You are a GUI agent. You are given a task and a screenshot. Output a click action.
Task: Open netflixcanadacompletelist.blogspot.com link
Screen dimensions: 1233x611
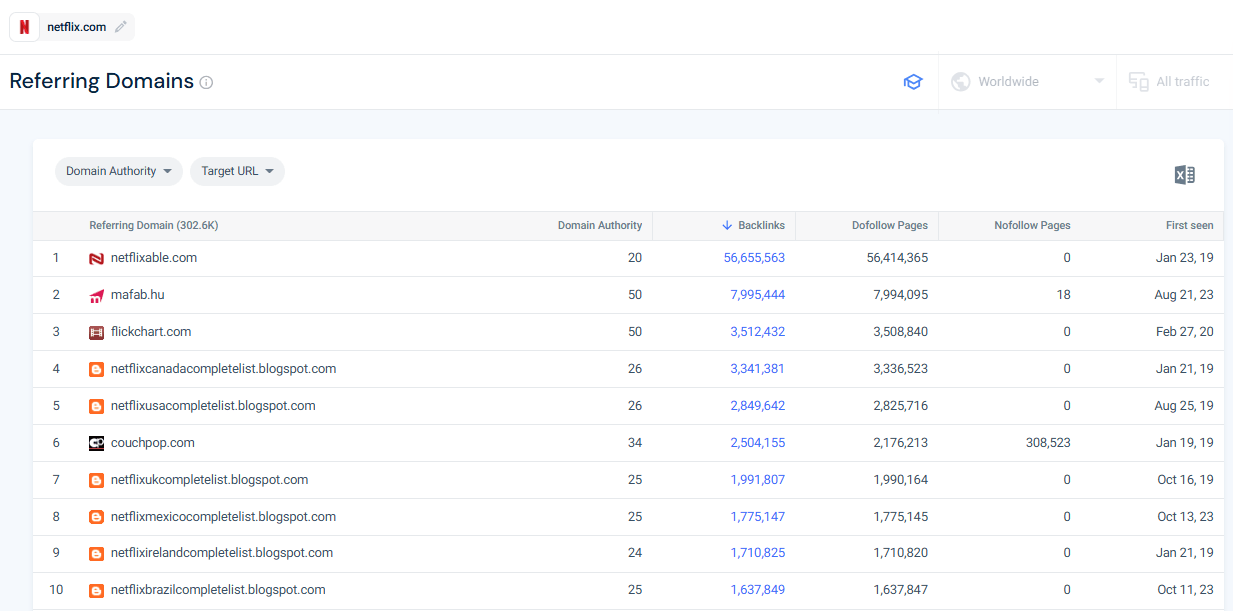(x=223, y=369)
